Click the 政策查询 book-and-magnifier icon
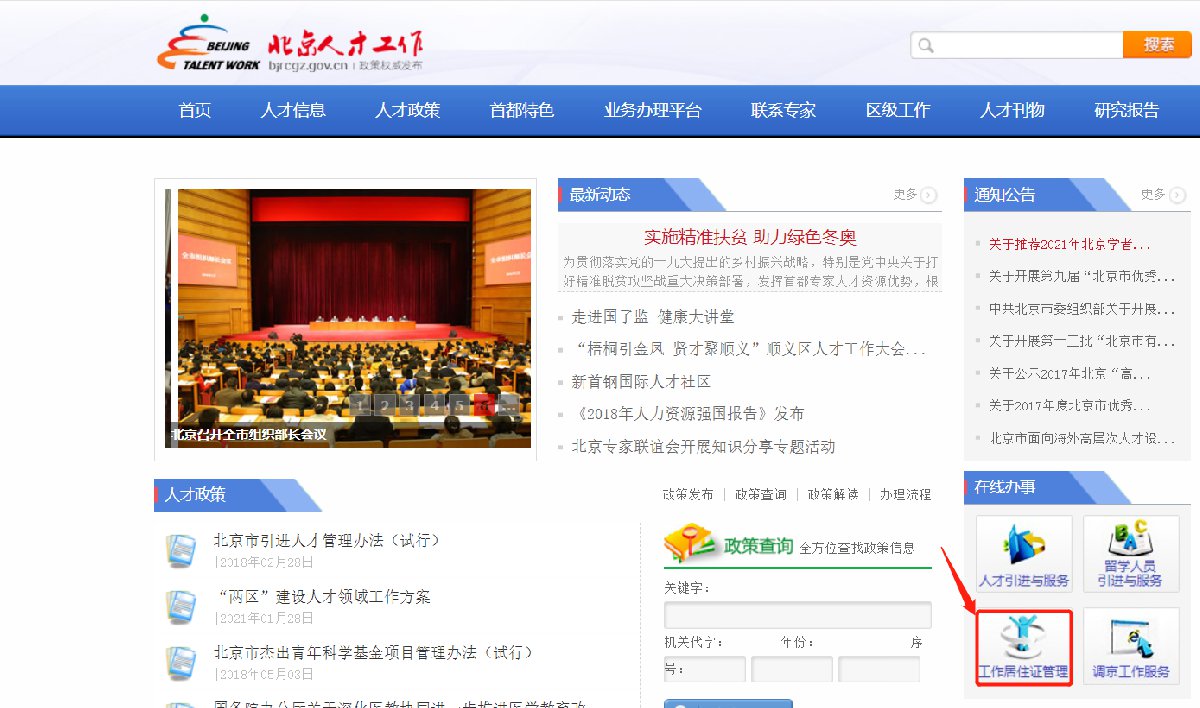The image size is (1200, 708). 691,544
